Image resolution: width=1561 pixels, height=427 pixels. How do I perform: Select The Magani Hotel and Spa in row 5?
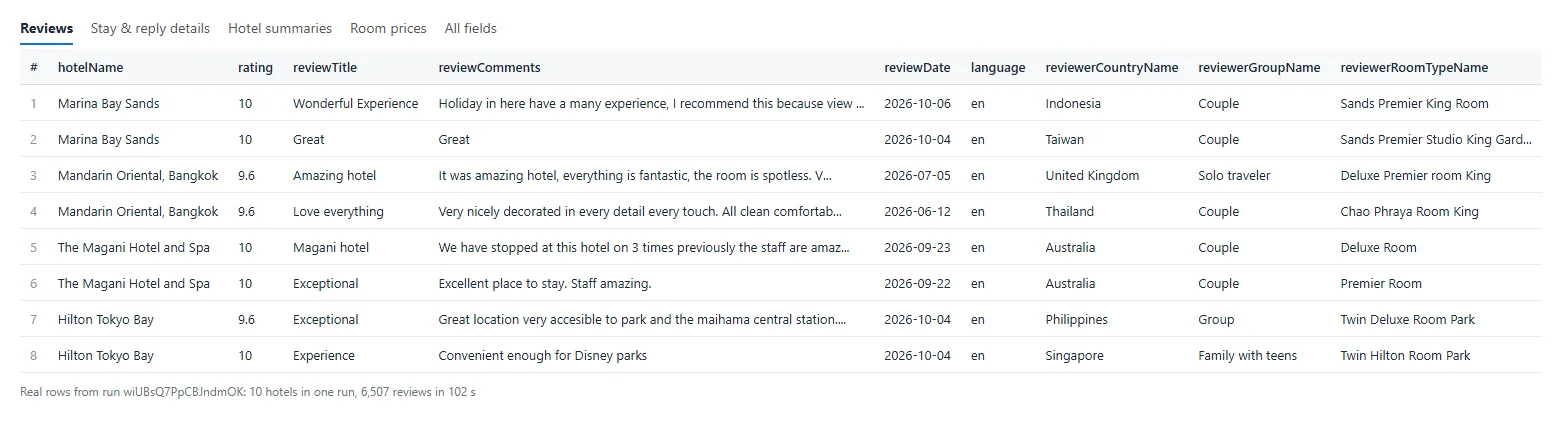click(x=134, y=248)
